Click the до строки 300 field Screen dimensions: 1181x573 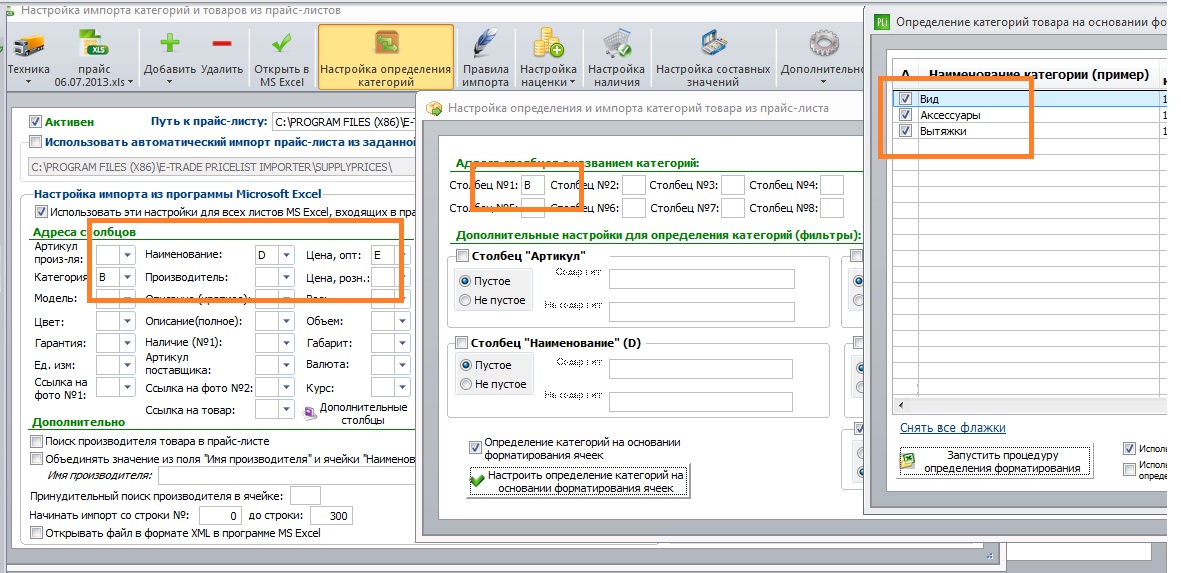pos(331,516)
